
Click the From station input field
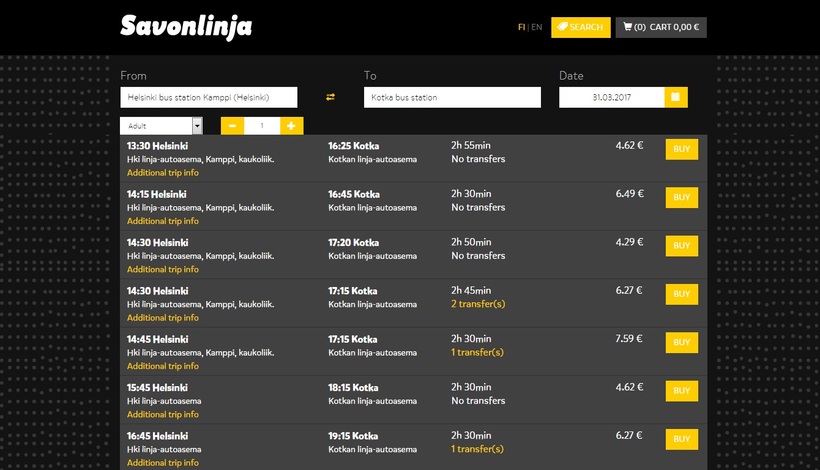(x=209, y=97)
